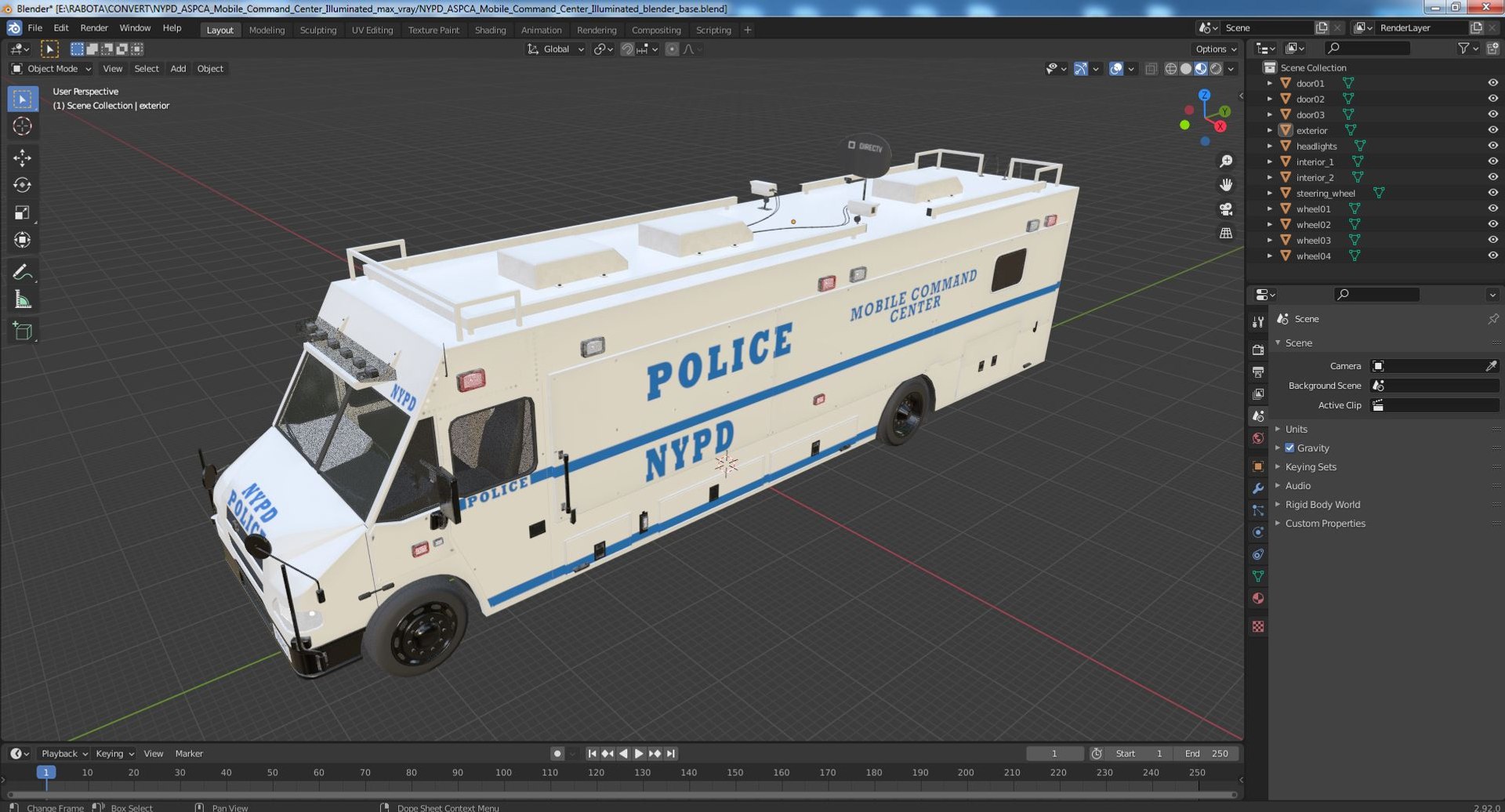Select the Measure tool
This screenshot has height=812, width=1505.
(x=22, y=299)
